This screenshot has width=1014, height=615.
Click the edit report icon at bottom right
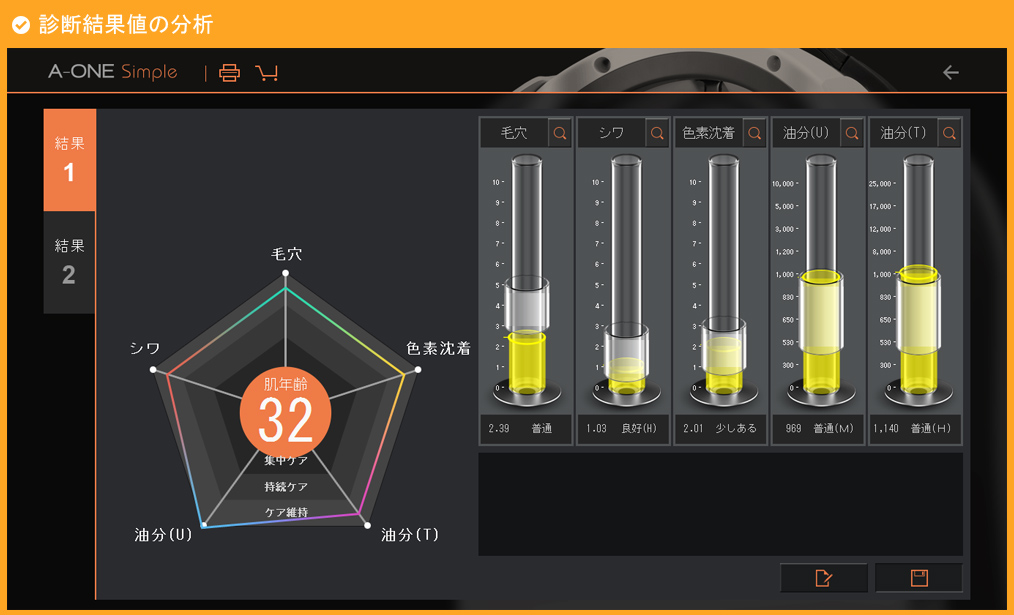tap(823, 577)
